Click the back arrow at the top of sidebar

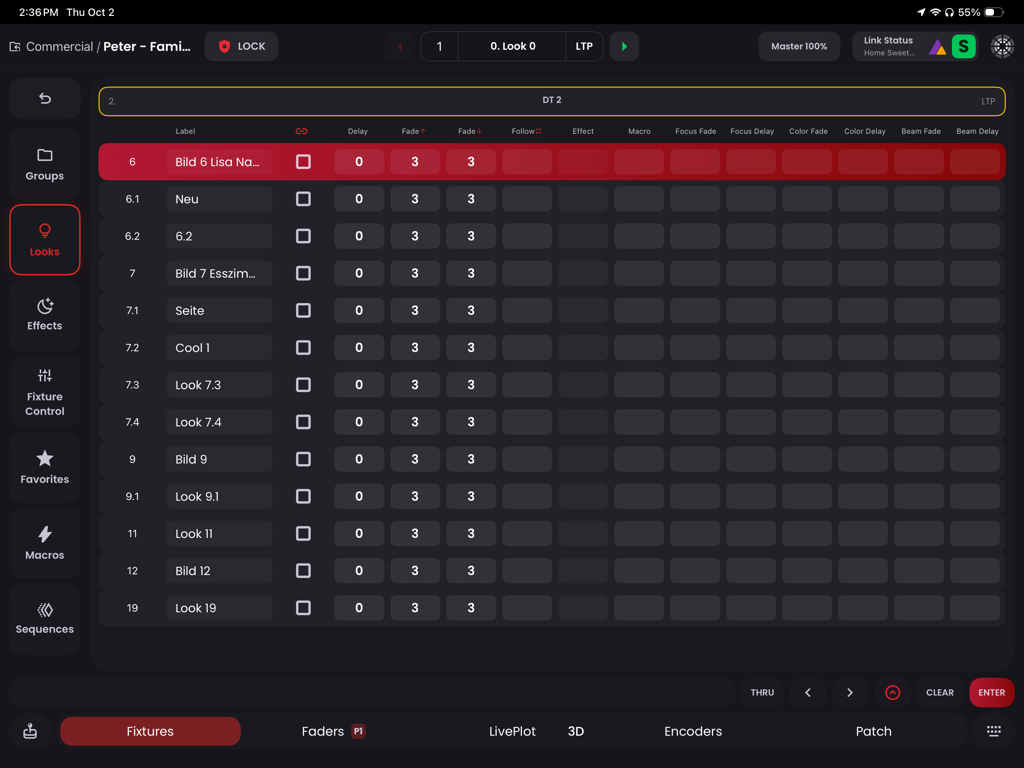point(44,97)
